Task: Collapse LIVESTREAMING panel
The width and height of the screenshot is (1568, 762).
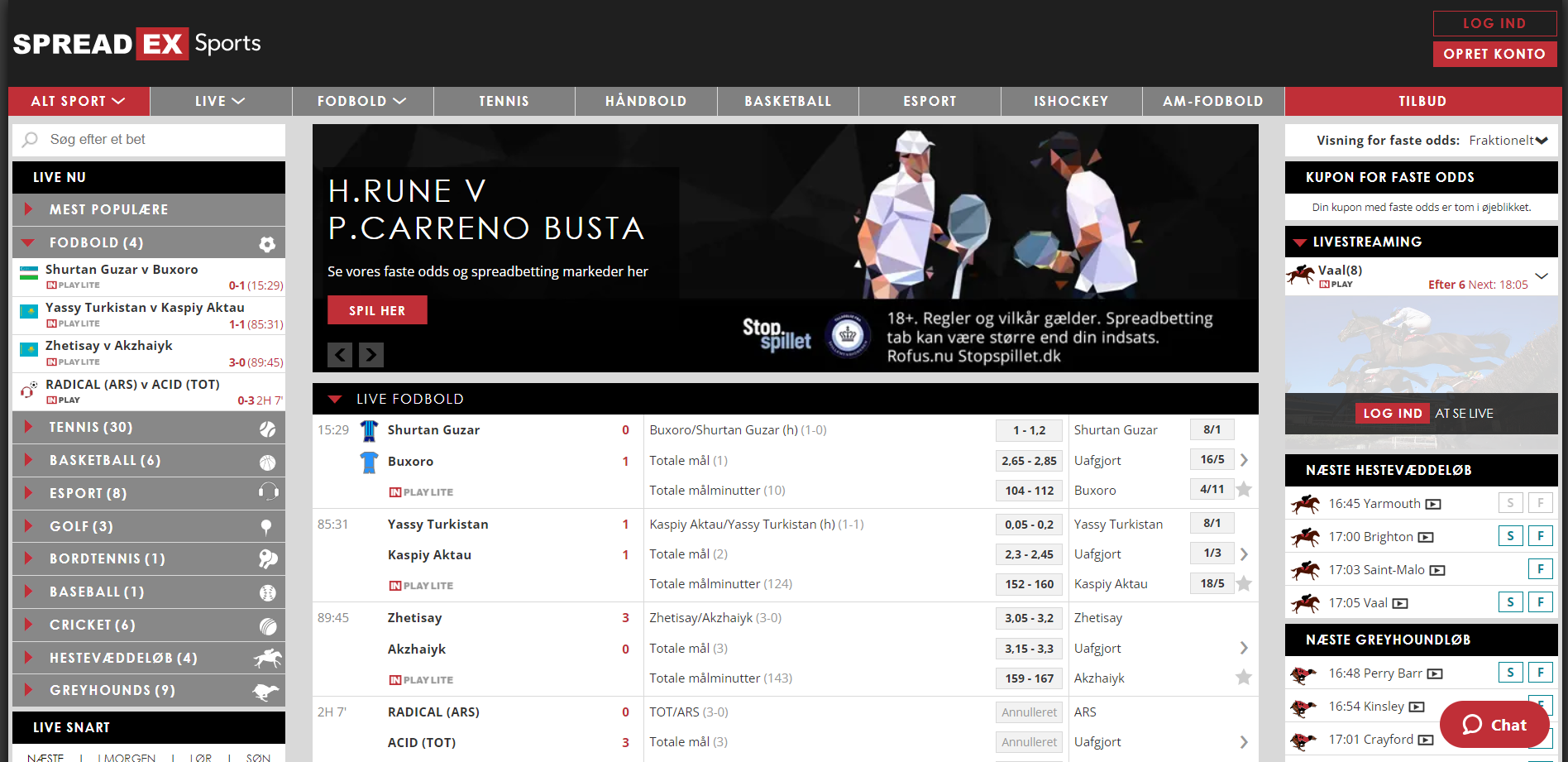Action: [x=1299, y=242]
